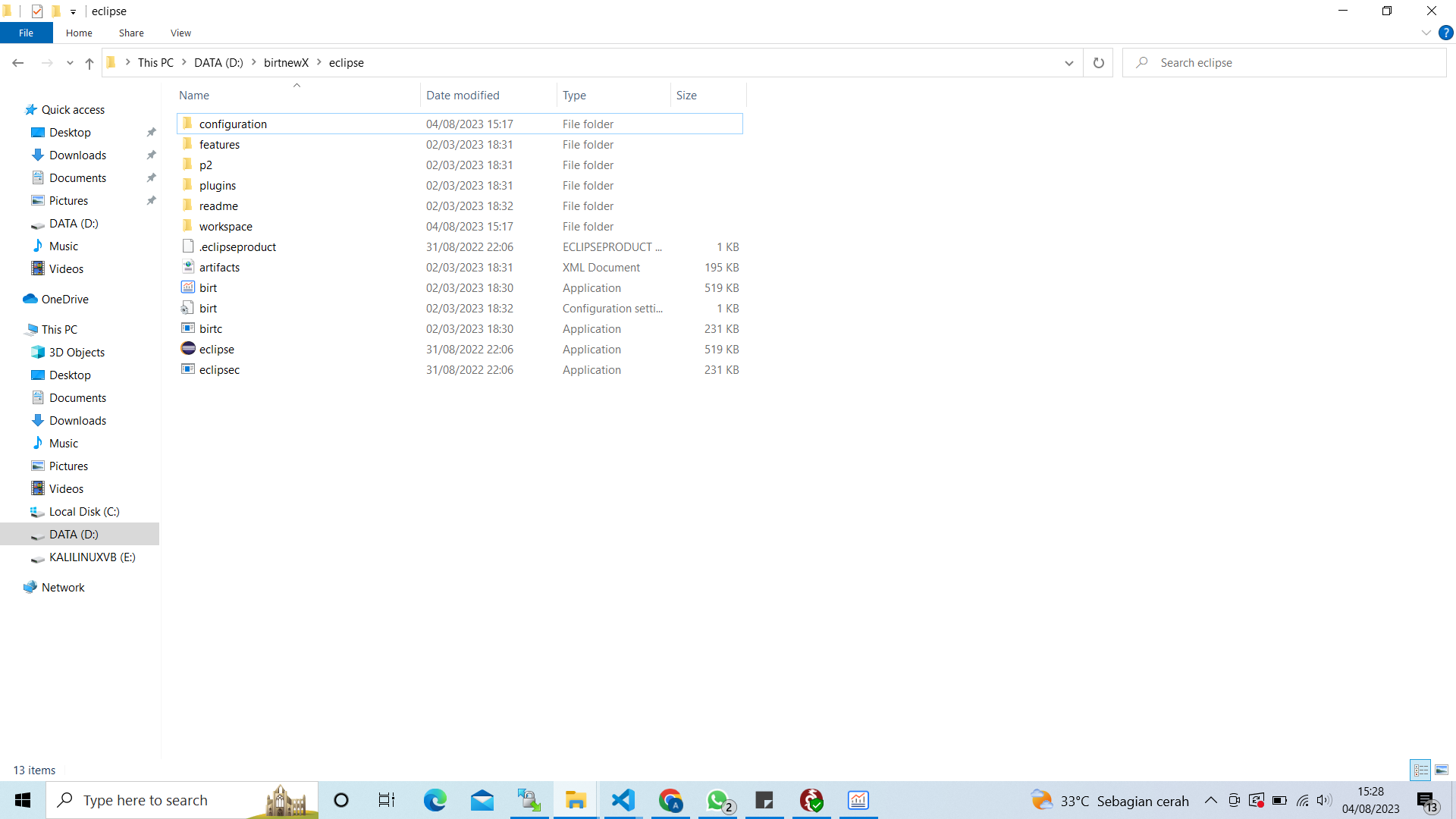Open the View ribbon tab
Screen dimensions: 1456x819
click(180, 33)
